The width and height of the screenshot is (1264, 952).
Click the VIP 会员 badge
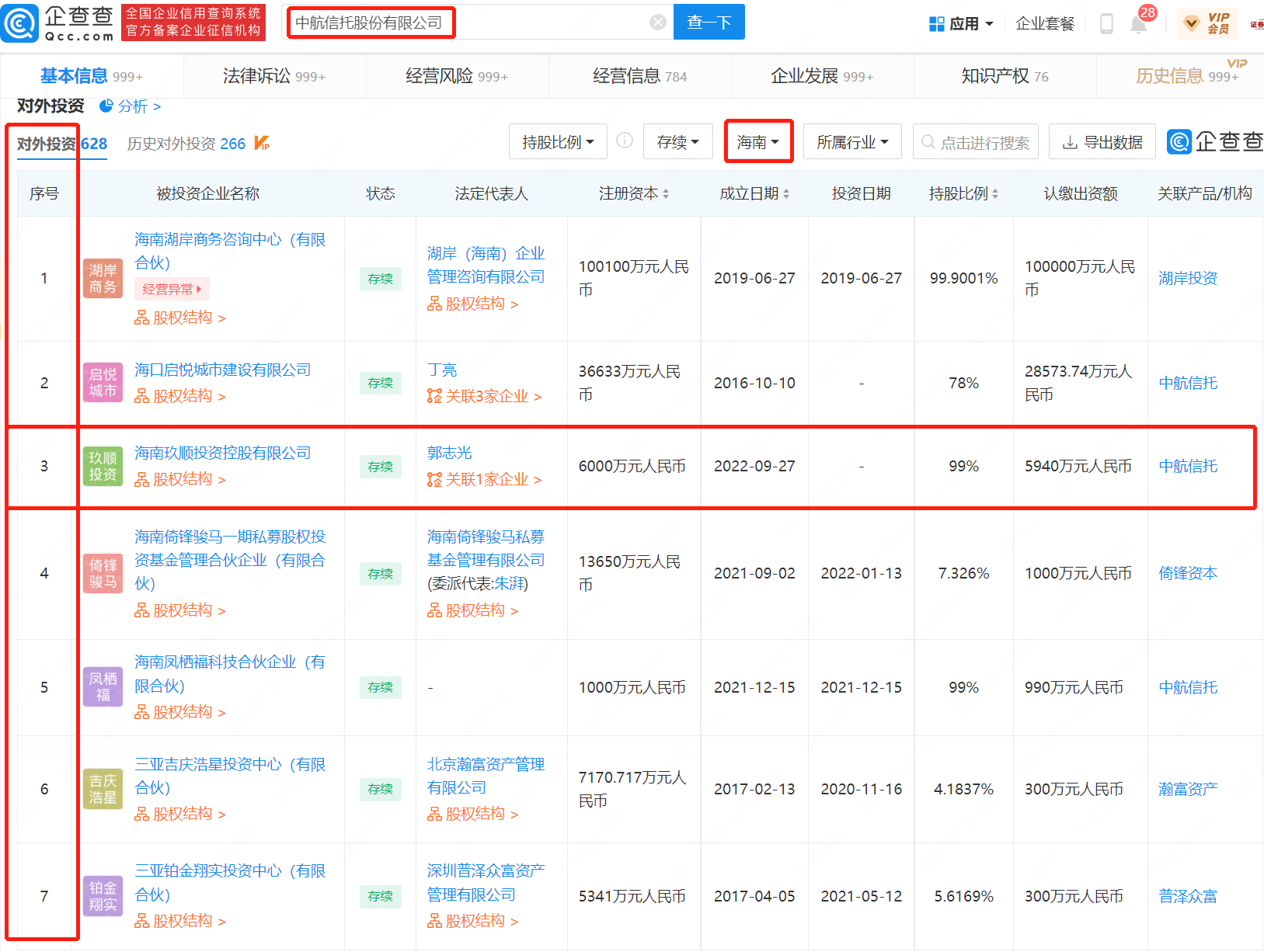[1207, 23]
